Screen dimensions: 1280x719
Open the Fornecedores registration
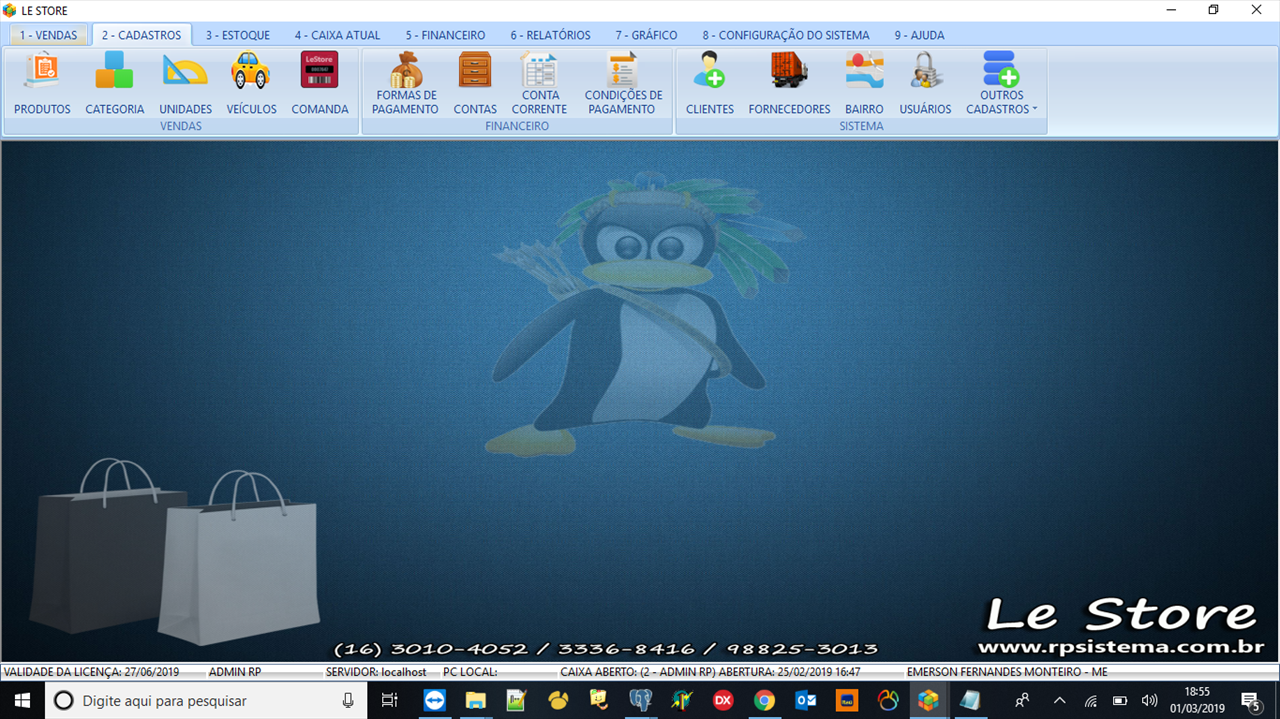(x=789, y=84)
